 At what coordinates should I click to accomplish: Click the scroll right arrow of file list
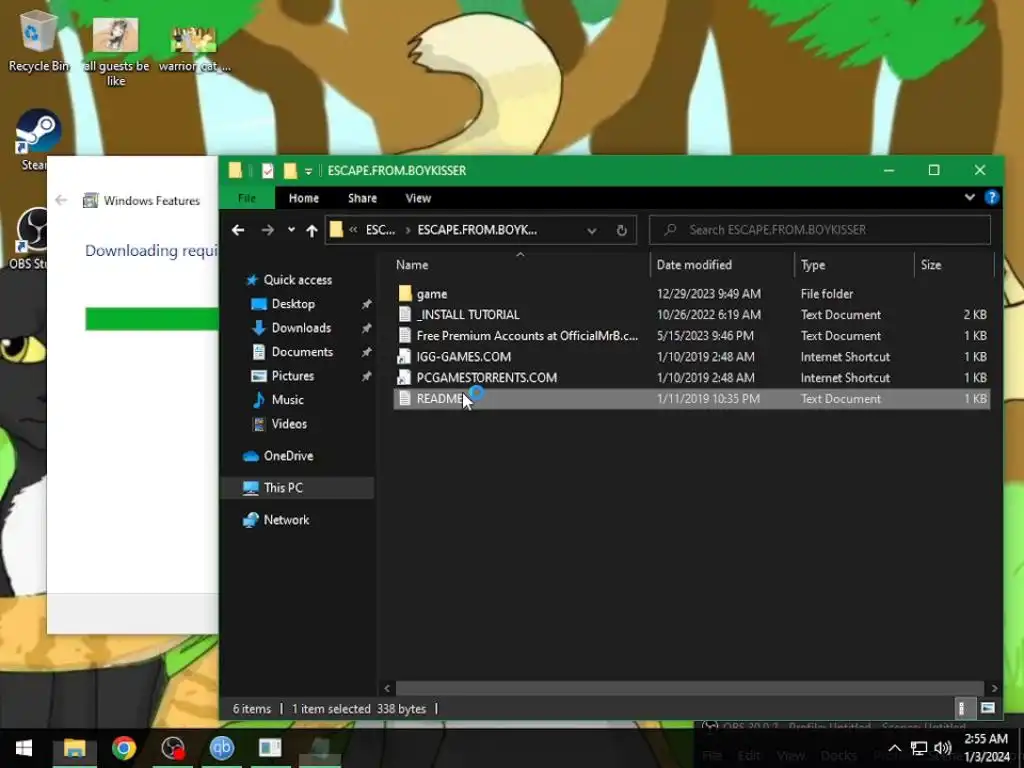994,688
